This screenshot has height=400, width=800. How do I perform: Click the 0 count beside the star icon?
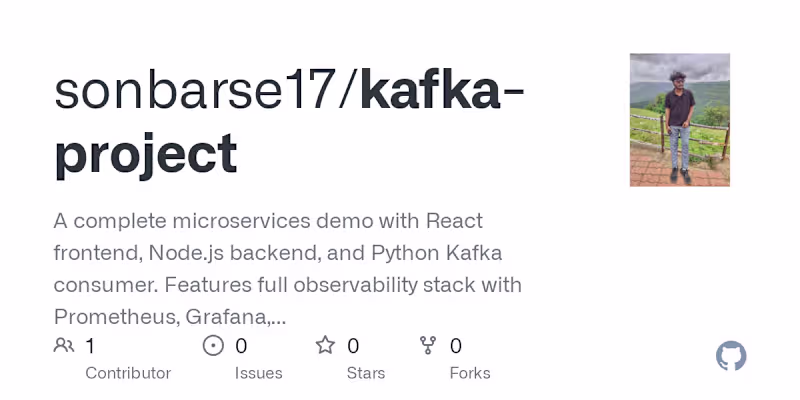[353, 346]
